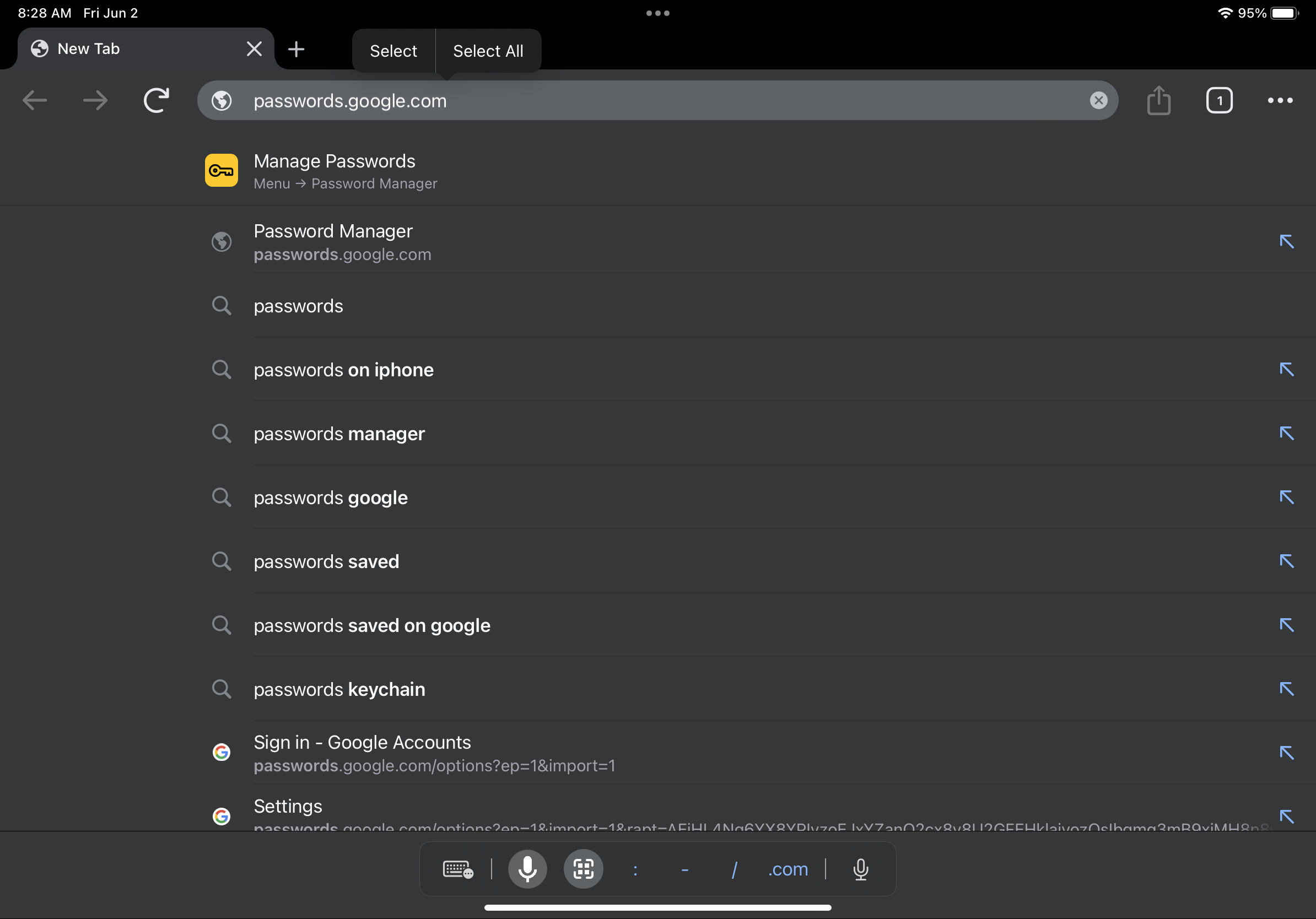The width and height of the screenshot is (1316, 919).
Task: Tap the address bar text passwords.google.com
Action: (x=350, y=101)
